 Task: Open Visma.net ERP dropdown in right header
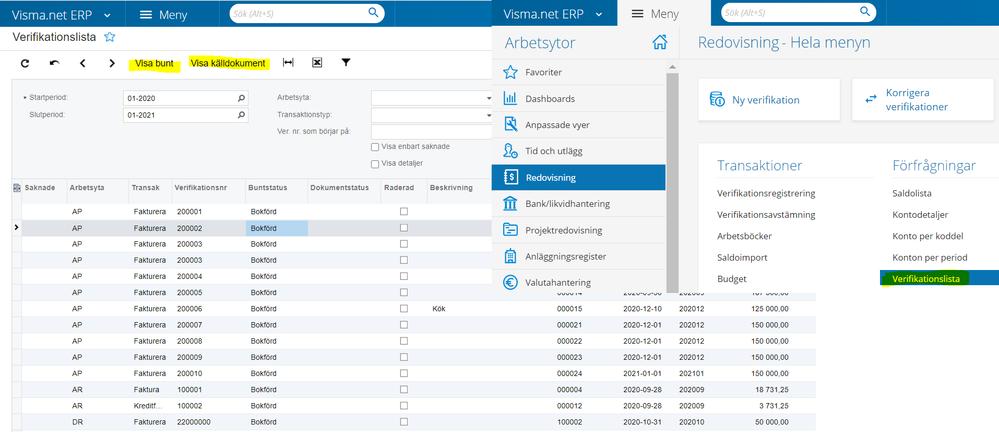(553, 13)
